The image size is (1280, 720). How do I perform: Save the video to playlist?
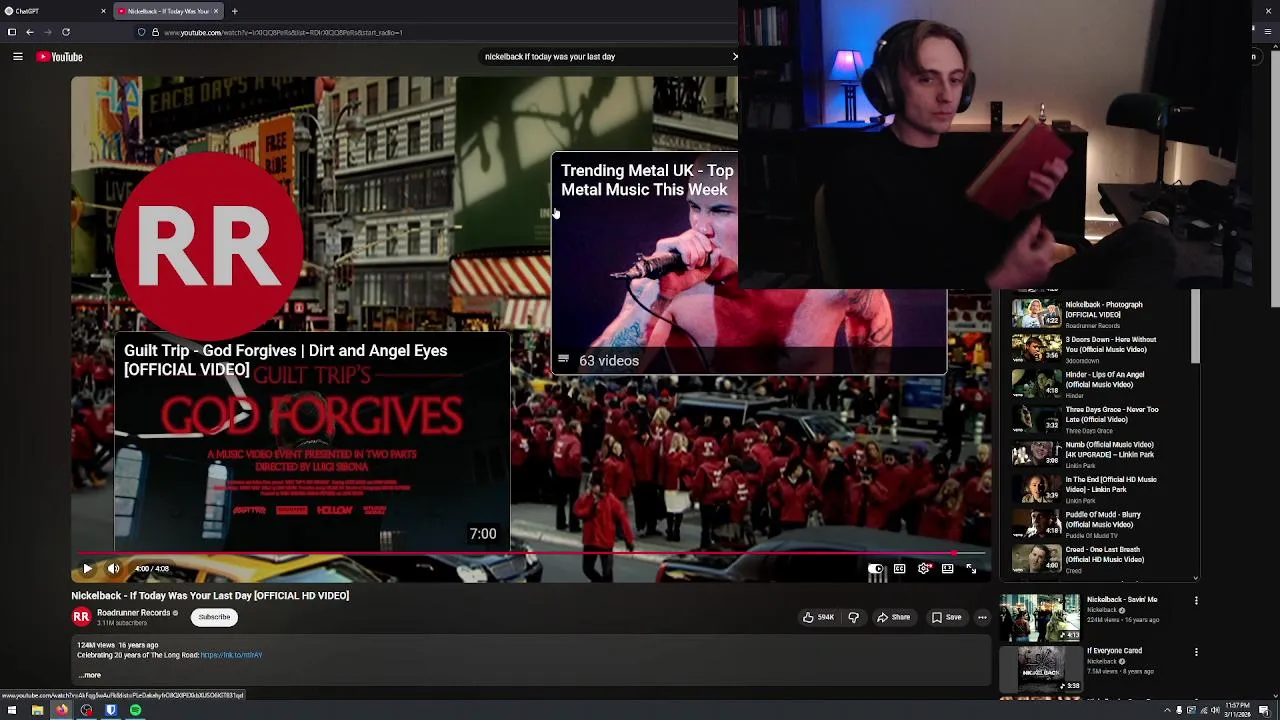946,617
